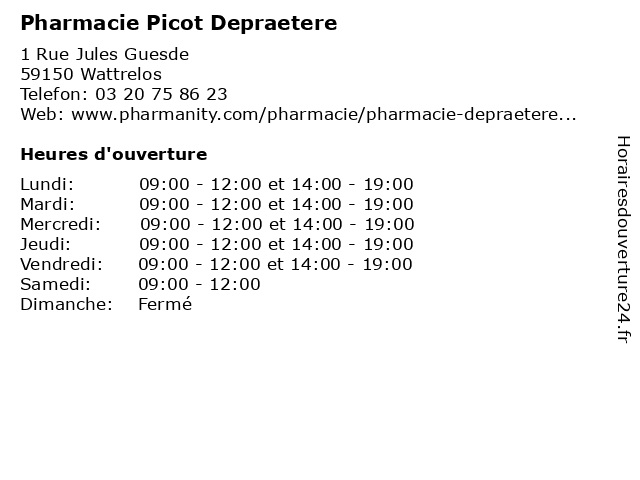Click the Telefon label
Screen dimensions: 640x480
[54, 94]
